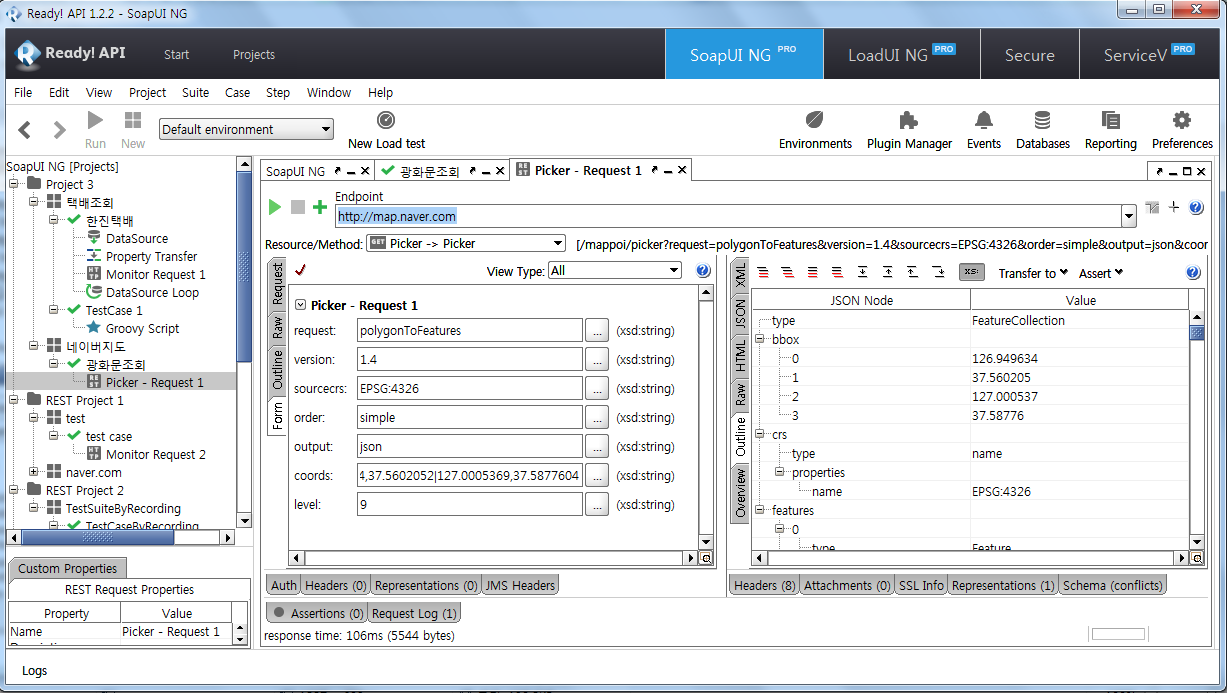Image resolution: width=1227 pixels, height=693 pixels.
Task: Run the request with the green play button
Action: coord(275,207)
